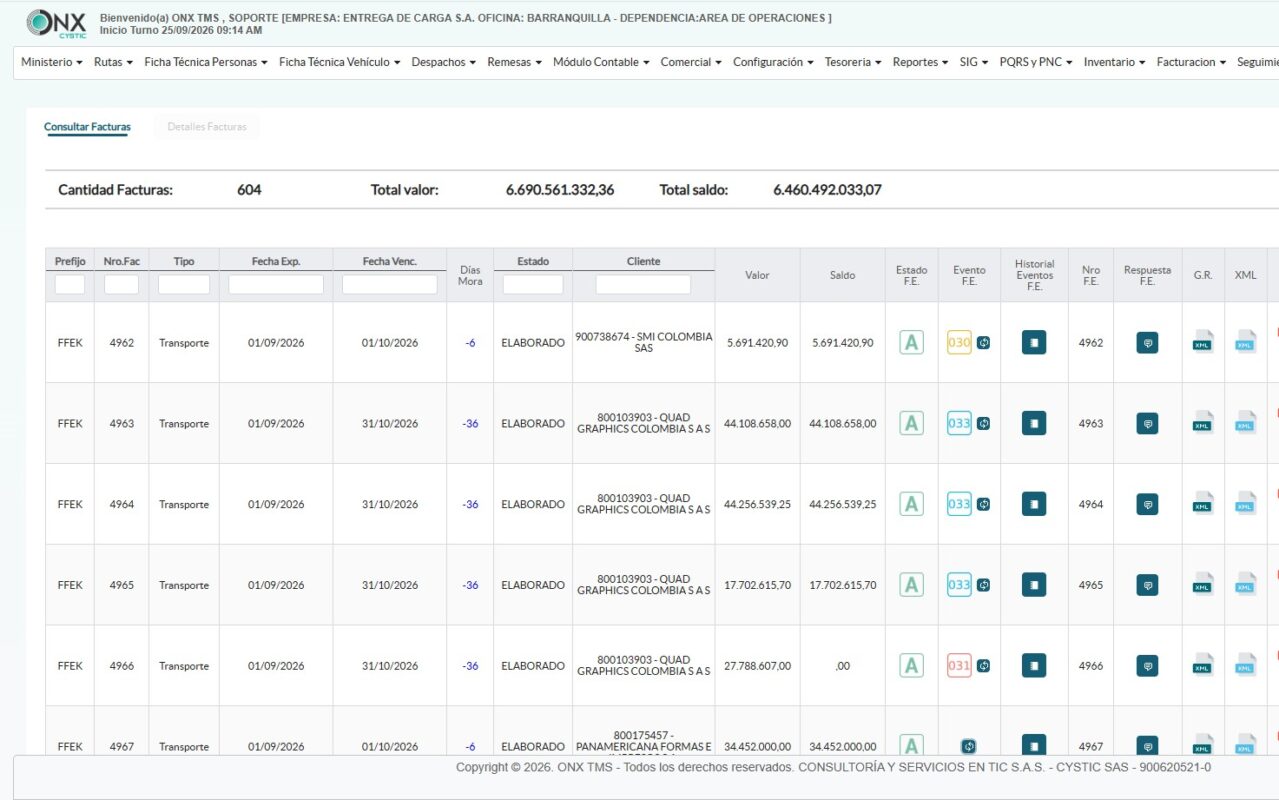
Task: Click the value cell "27.788.607,00"
Action: point(757,666)
